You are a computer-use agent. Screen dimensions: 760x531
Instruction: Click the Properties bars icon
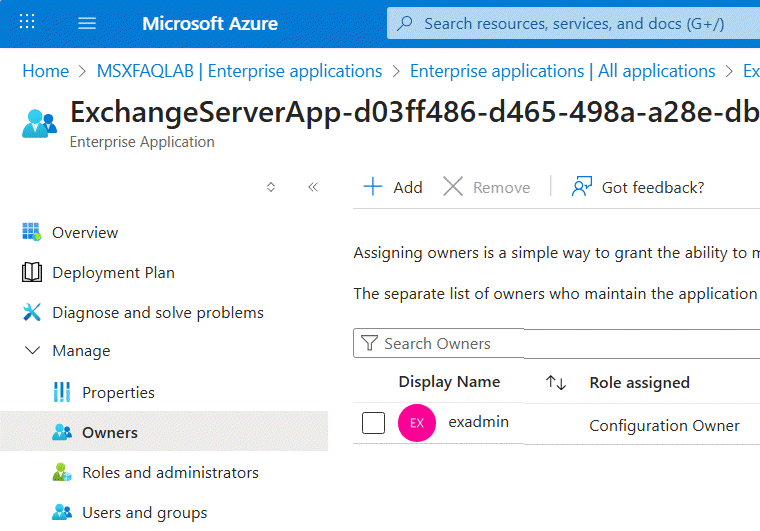(x=62, y=392)
